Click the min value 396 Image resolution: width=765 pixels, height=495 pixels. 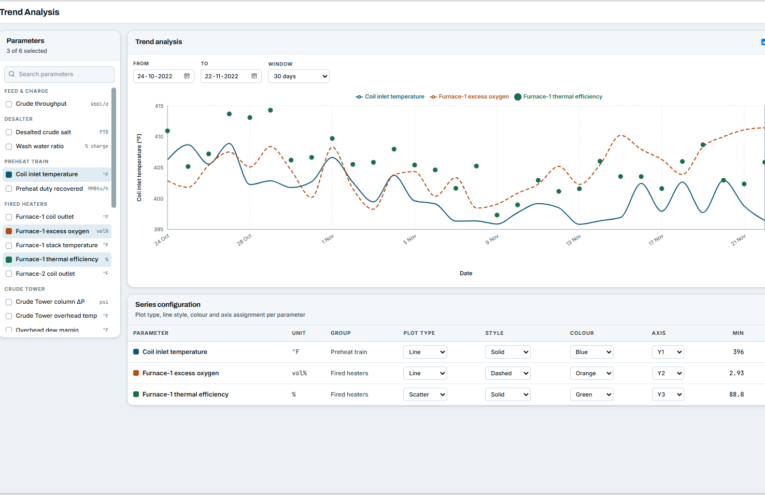click(x=738, y=352)
